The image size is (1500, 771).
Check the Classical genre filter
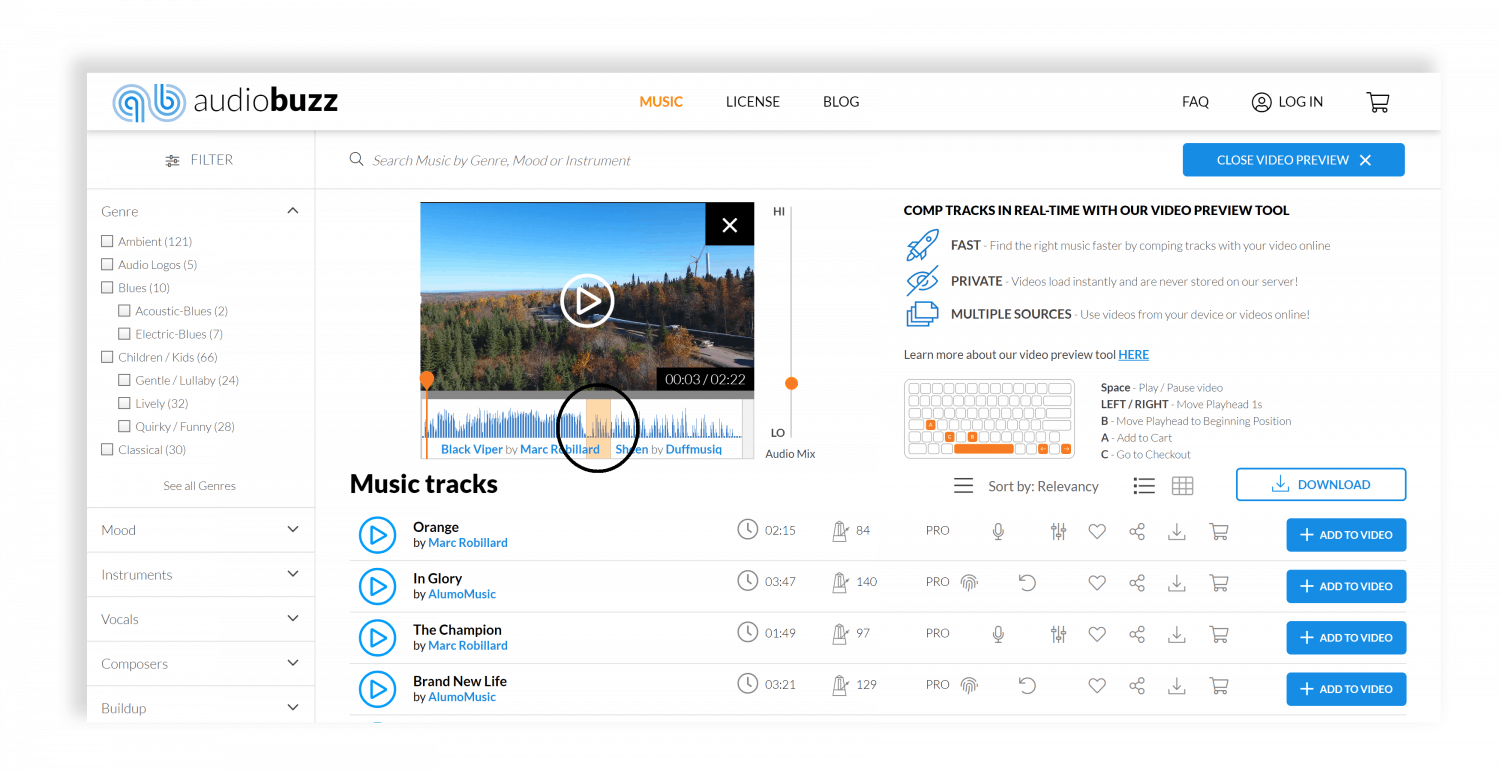[107, 449]
